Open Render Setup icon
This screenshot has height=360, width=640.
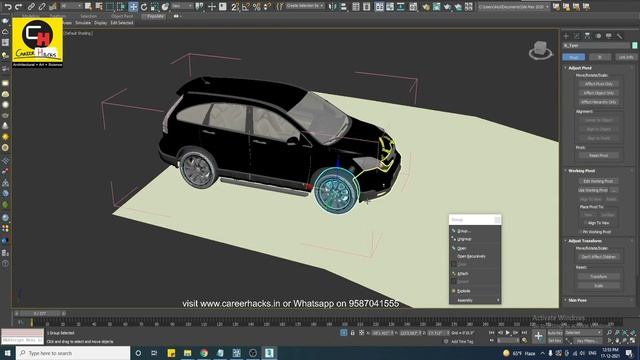click(x=436, y=7)
